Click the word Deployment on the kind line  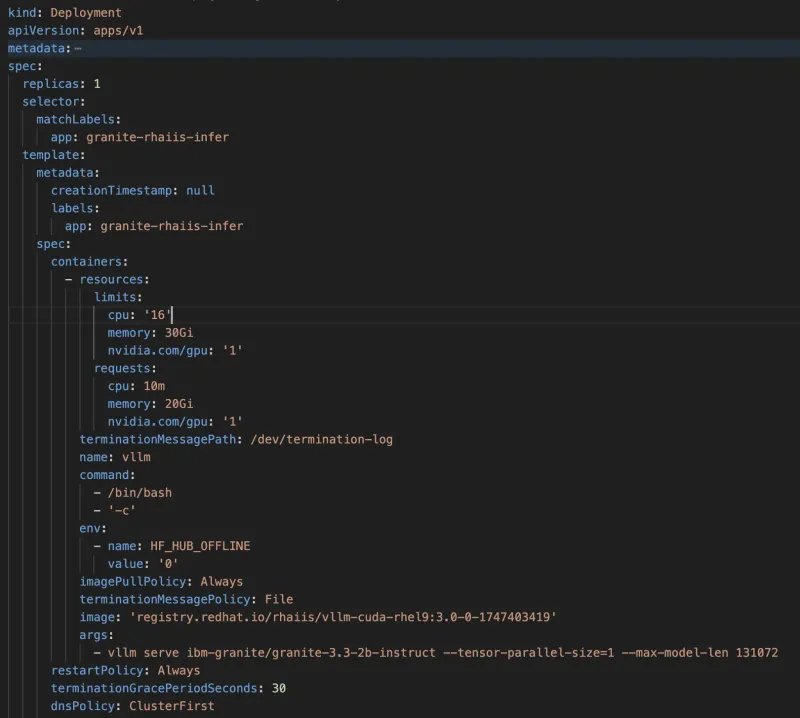pyautogui.click(x=85, y=12)
